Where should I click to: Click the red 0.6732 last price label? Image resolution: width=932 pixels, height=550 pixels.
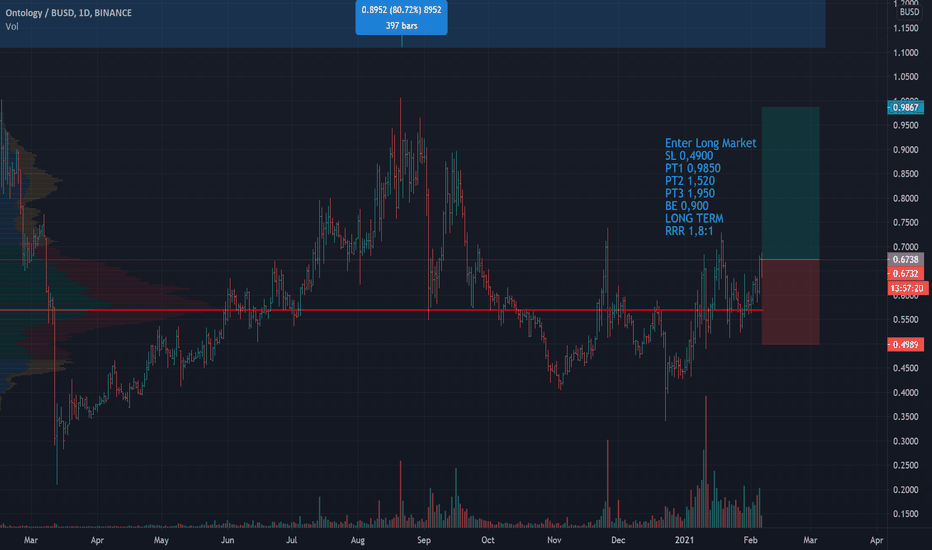(905, 274)
